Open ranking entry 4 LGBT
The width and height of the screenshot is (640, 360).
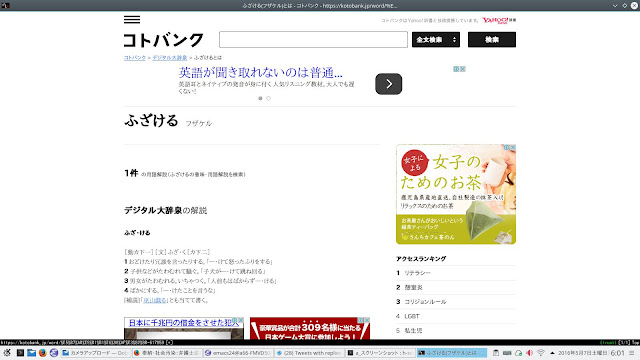456,316
